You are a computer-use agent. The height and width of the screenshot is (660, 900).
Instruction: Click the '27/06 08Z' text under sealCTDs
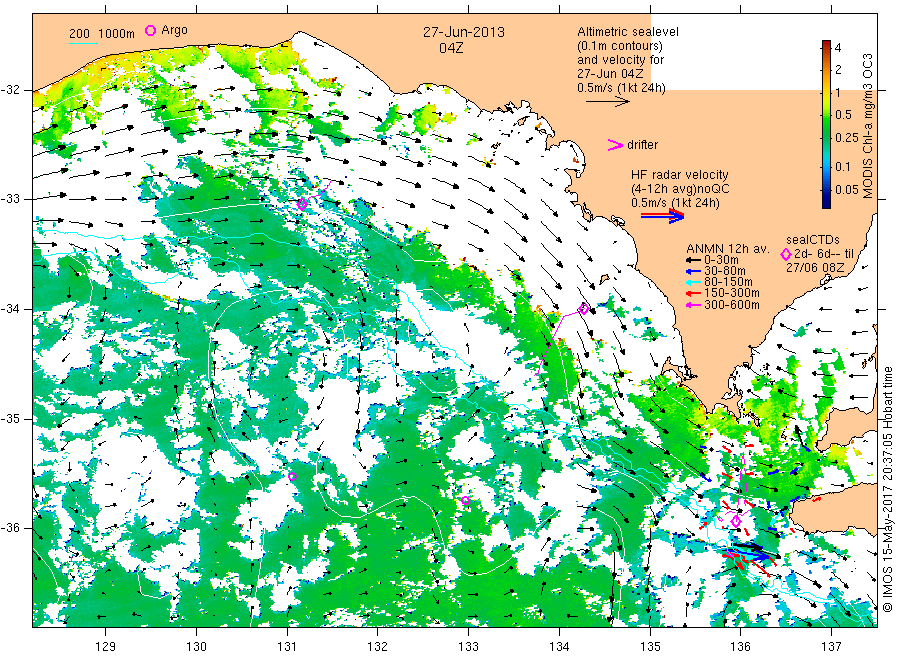tap(815, 267)
